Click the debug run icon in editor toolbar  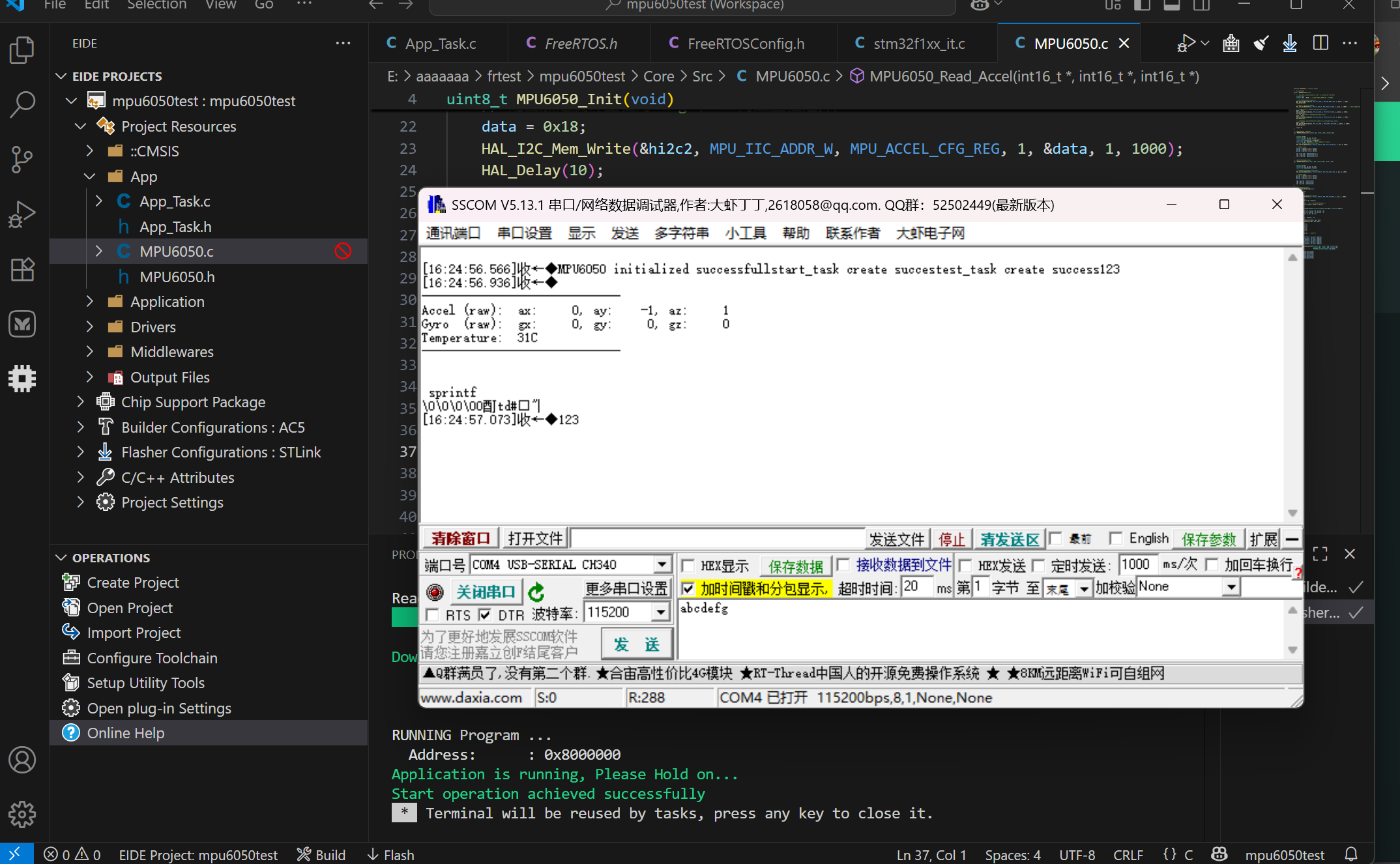[x=1186, y=44]
